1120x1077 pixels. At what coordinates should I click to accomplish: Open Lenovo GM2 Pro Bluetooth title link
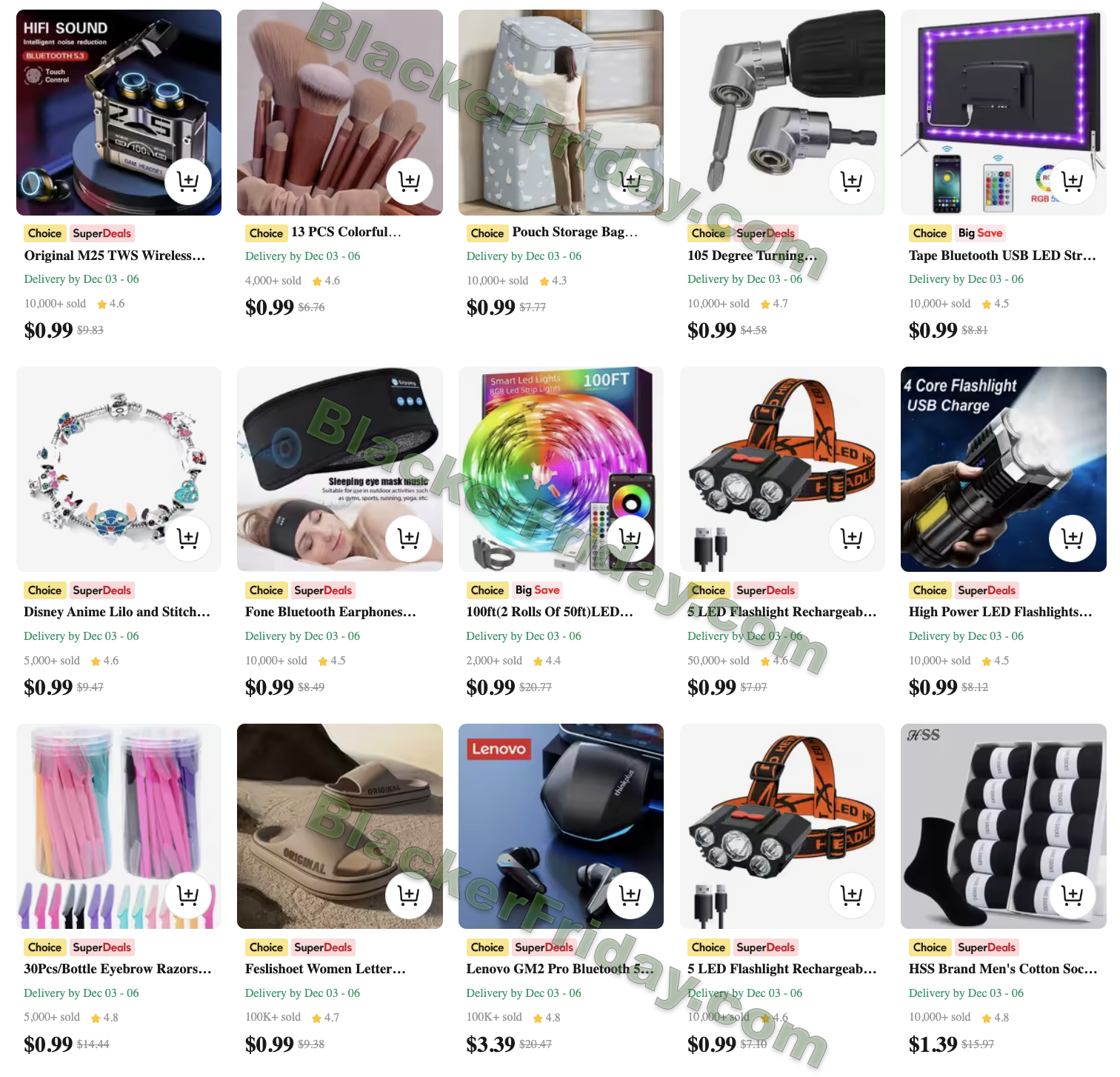point(560,969)
